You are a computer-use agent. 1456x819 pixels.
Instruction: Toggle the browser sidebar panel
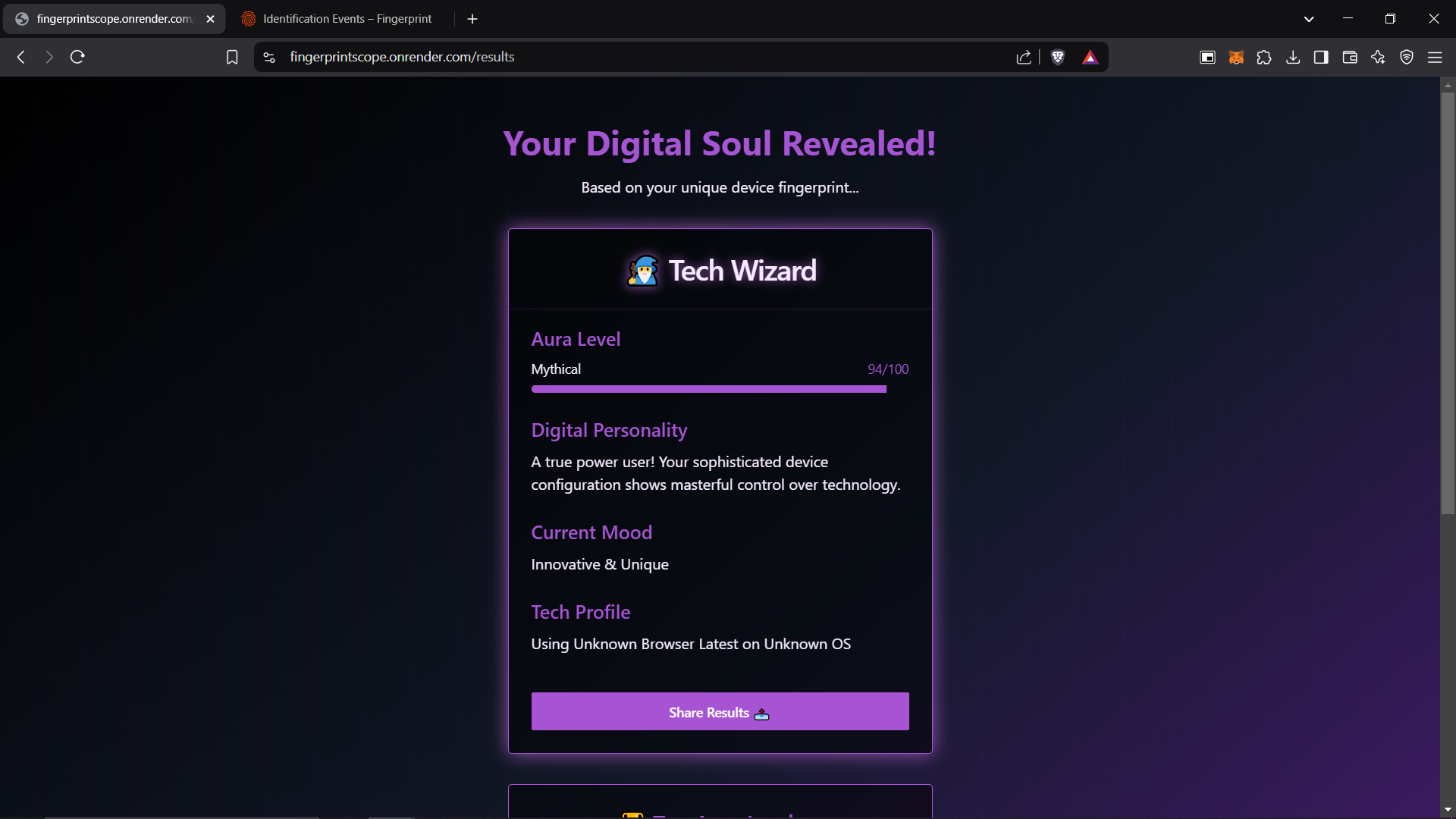pos(1321,57)
